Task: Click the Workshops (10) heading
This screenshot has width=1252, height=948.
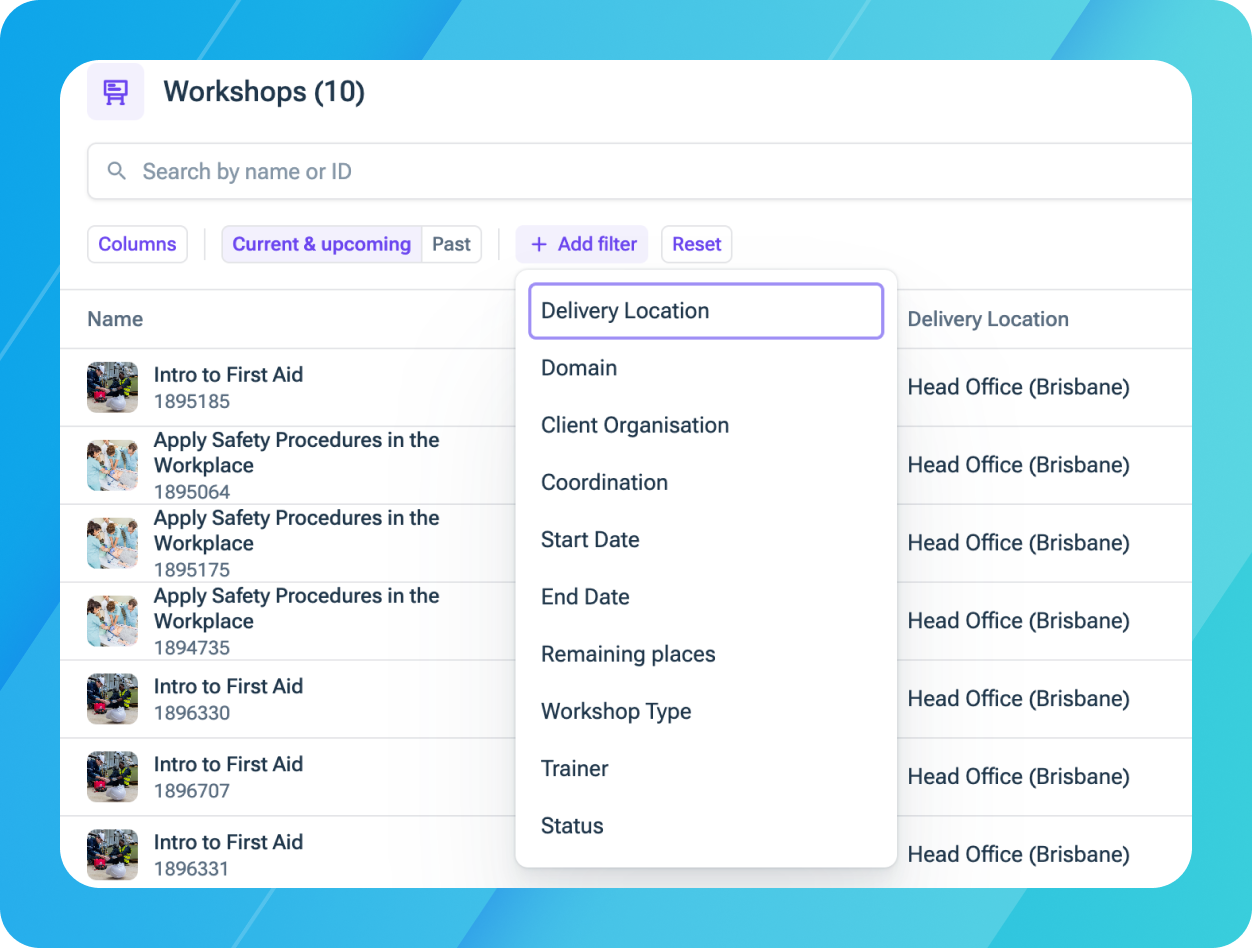Action: [264, 92]
